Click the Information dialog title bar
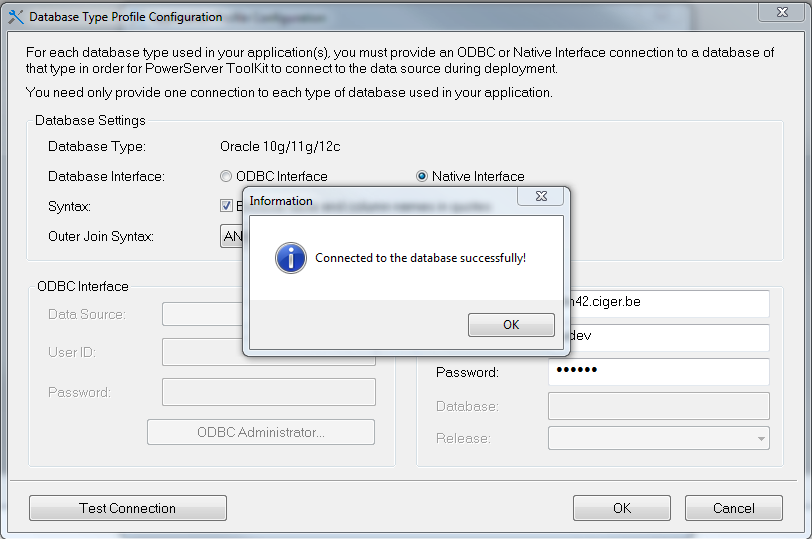 click(380, 200)
